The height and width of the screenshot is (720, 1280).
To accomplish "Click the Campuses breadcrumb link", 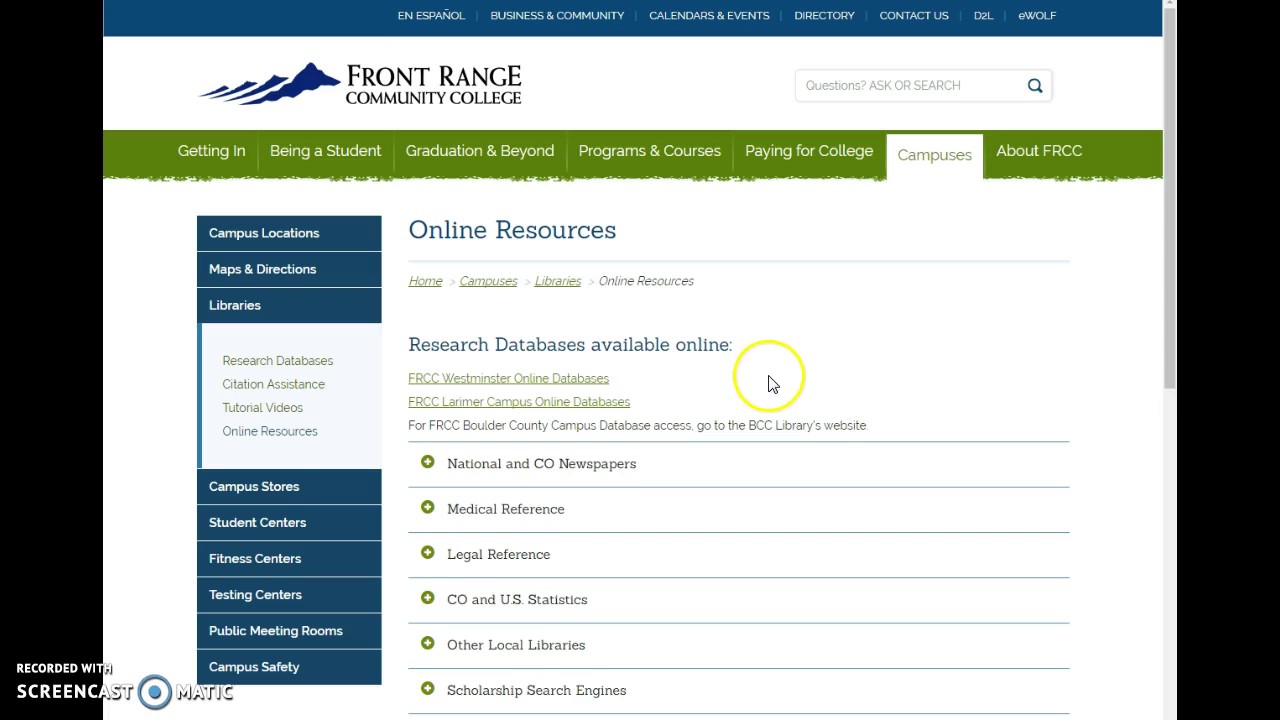I will pos(488,281).
